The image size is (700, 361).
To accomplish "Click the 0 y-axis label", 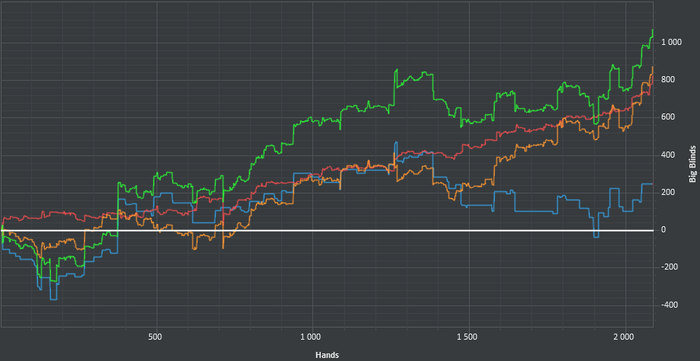I will click(x=664, y=230).
